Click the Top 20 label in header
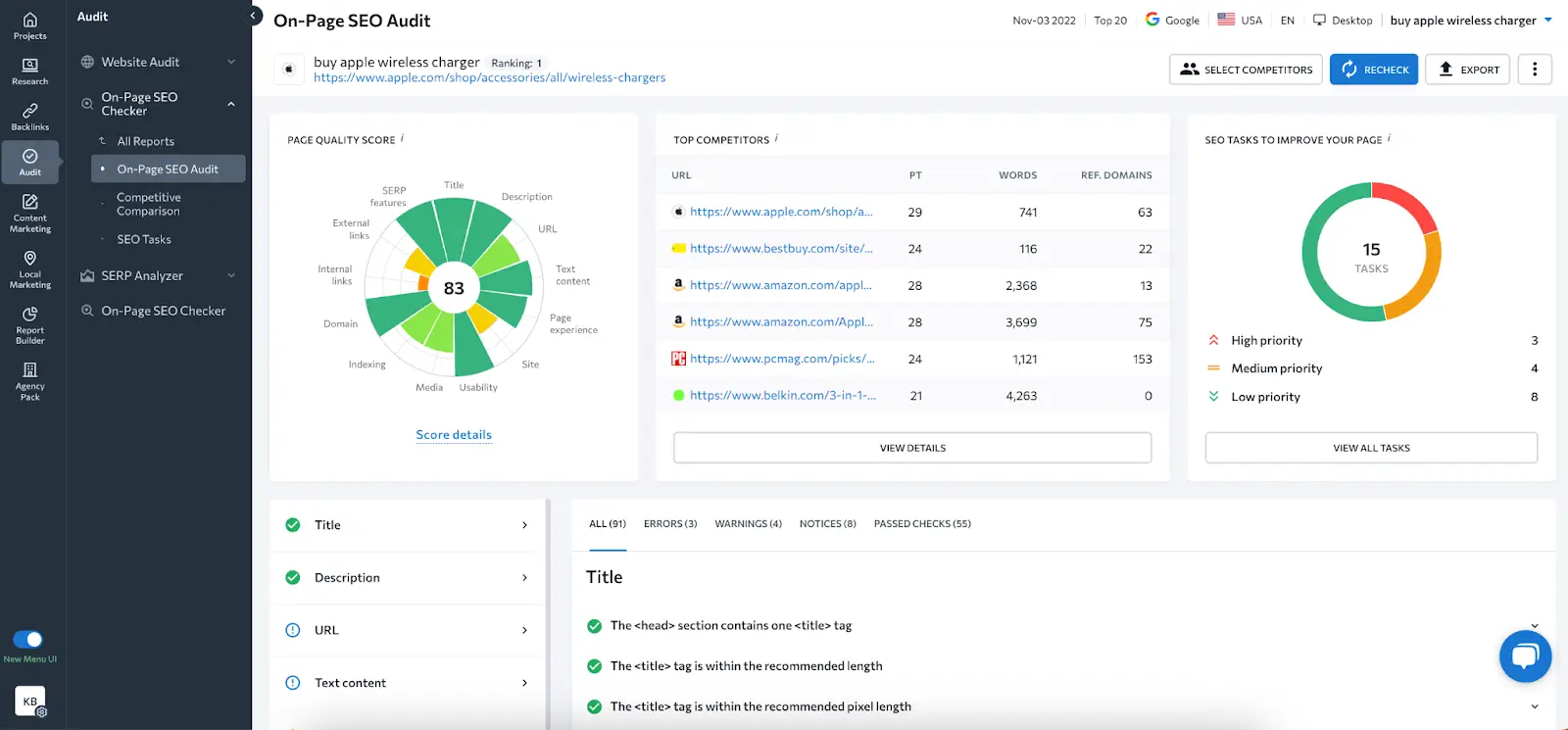1568x730 pixels. pos(1110,21)
